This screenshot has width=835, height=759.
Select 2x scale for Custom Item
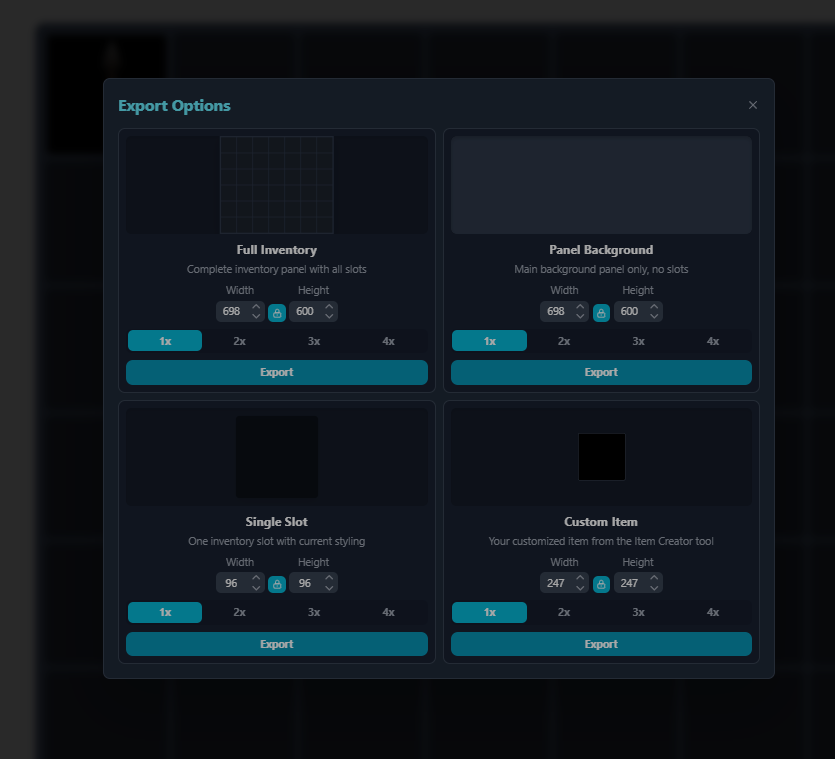click(564, 613)
